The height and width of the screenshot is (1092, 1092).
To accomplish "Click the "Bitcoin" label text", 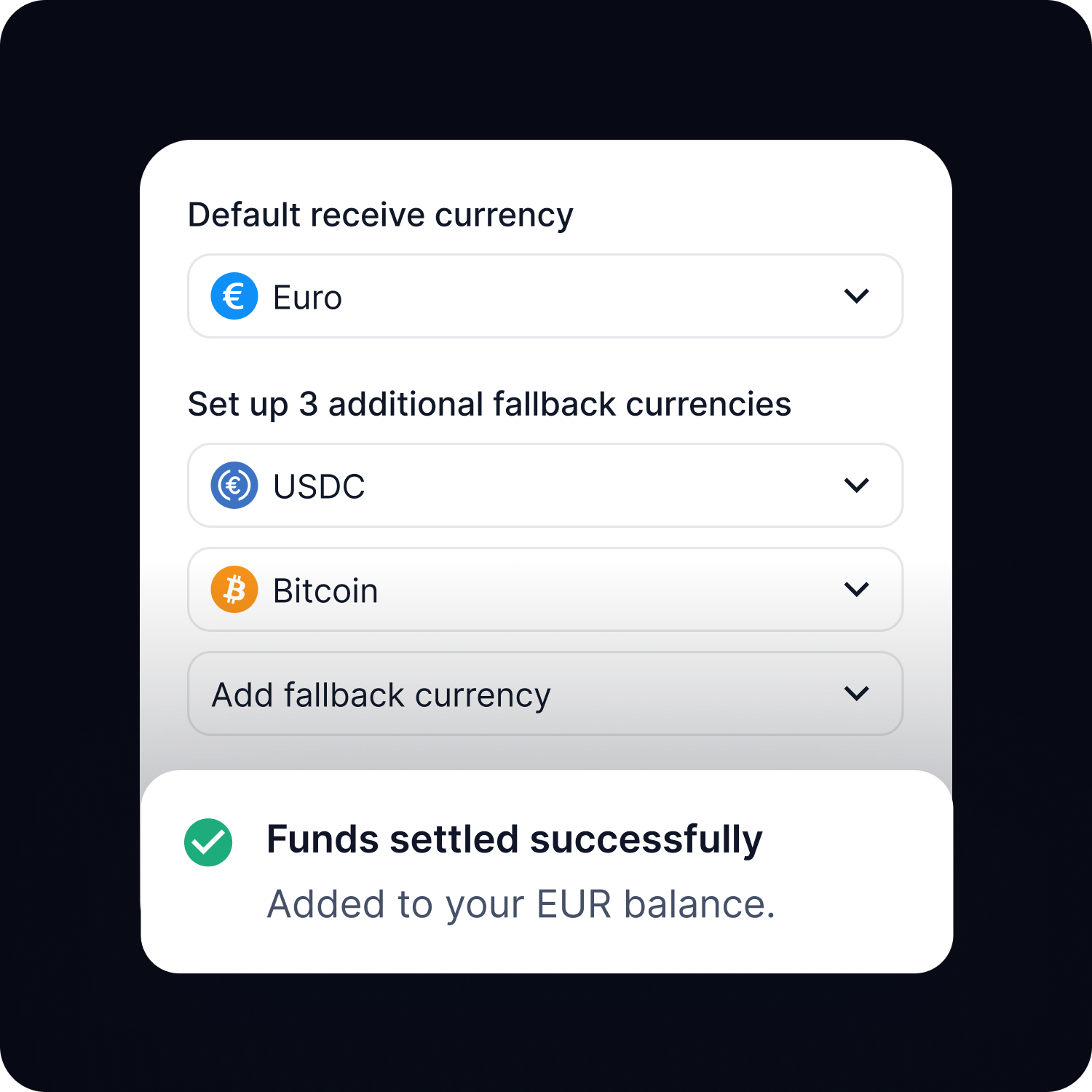I will click(325, 590).
